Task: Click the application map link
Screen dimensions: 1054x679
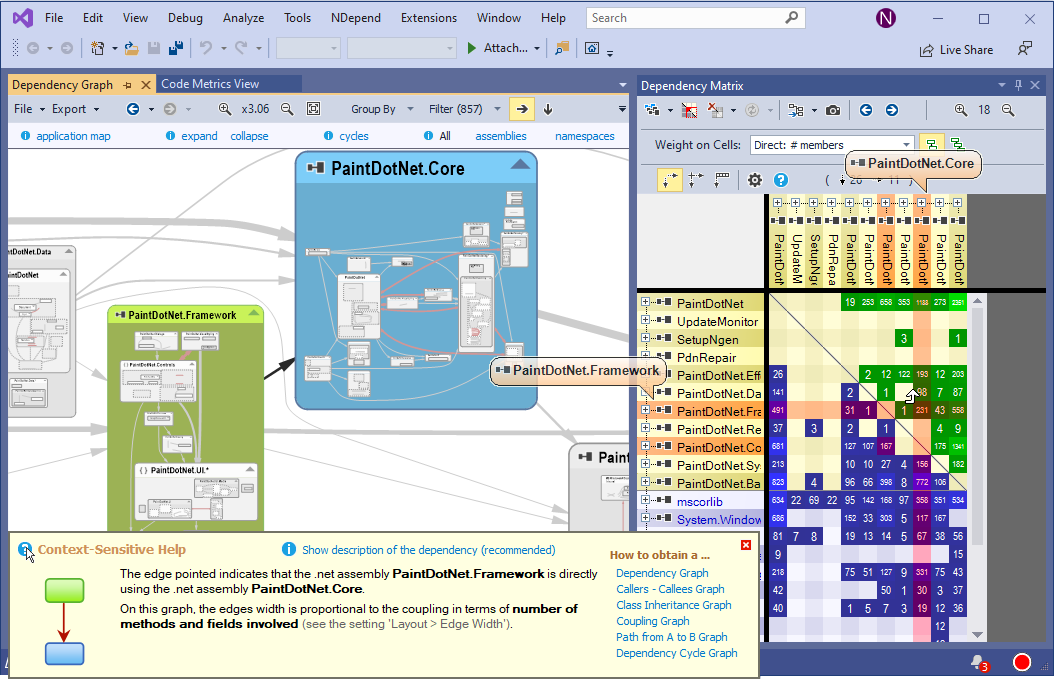Action: (73, 136)
